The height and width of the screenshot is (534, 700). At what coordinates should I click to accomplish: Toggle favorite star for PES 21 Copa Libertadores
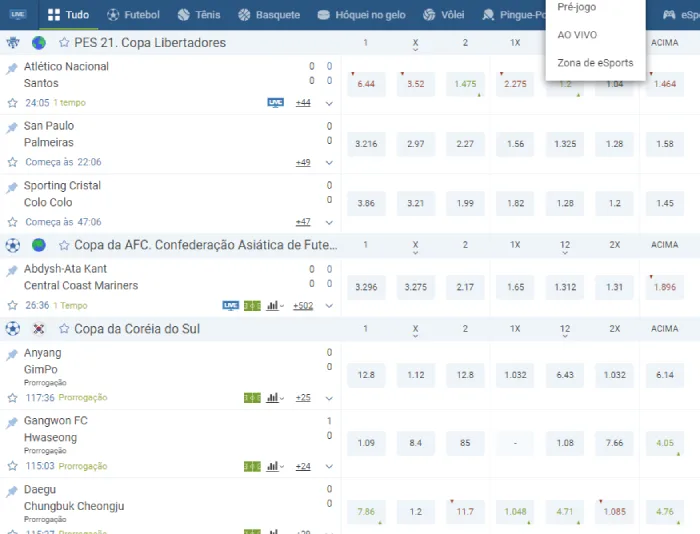coord(64,43)
